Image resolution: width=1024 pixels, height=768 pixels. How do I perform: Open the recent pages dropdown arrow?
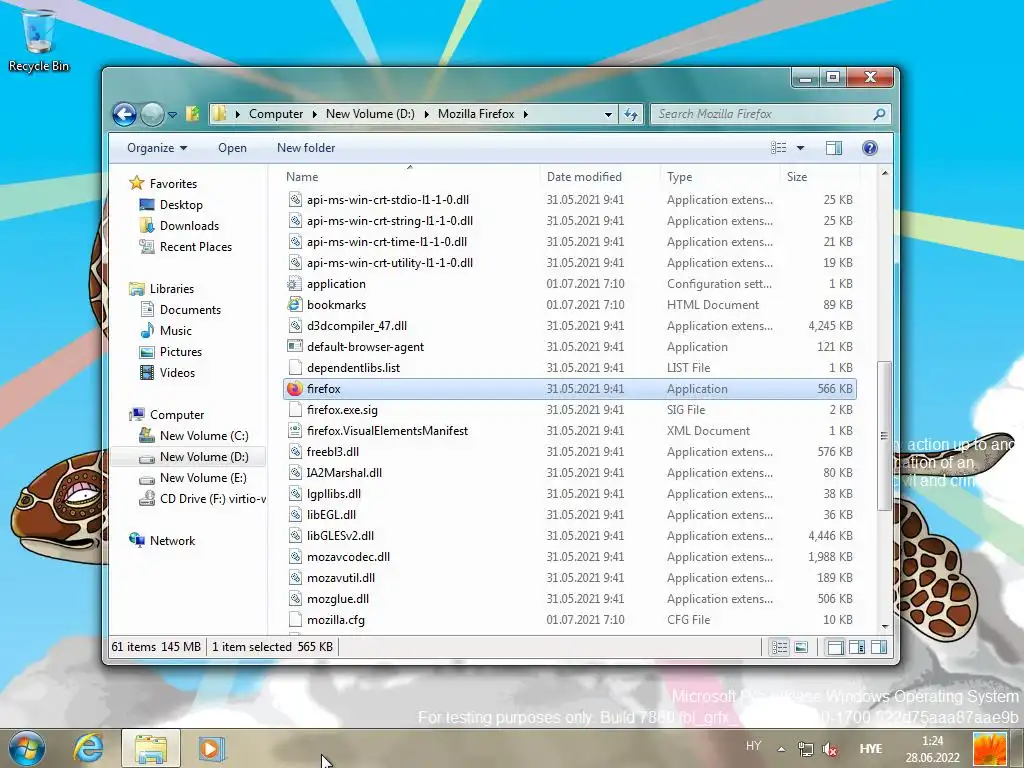click(x=172, y=114)
